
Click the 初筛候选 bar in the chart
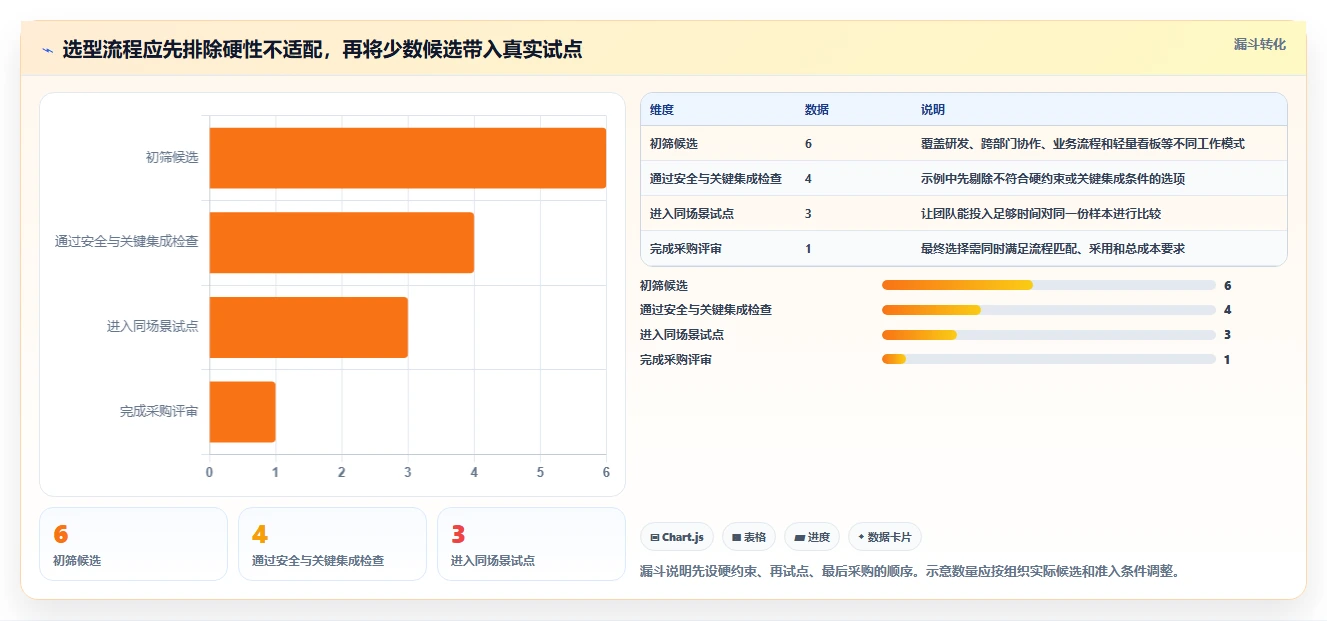click(x=407, y=158)
